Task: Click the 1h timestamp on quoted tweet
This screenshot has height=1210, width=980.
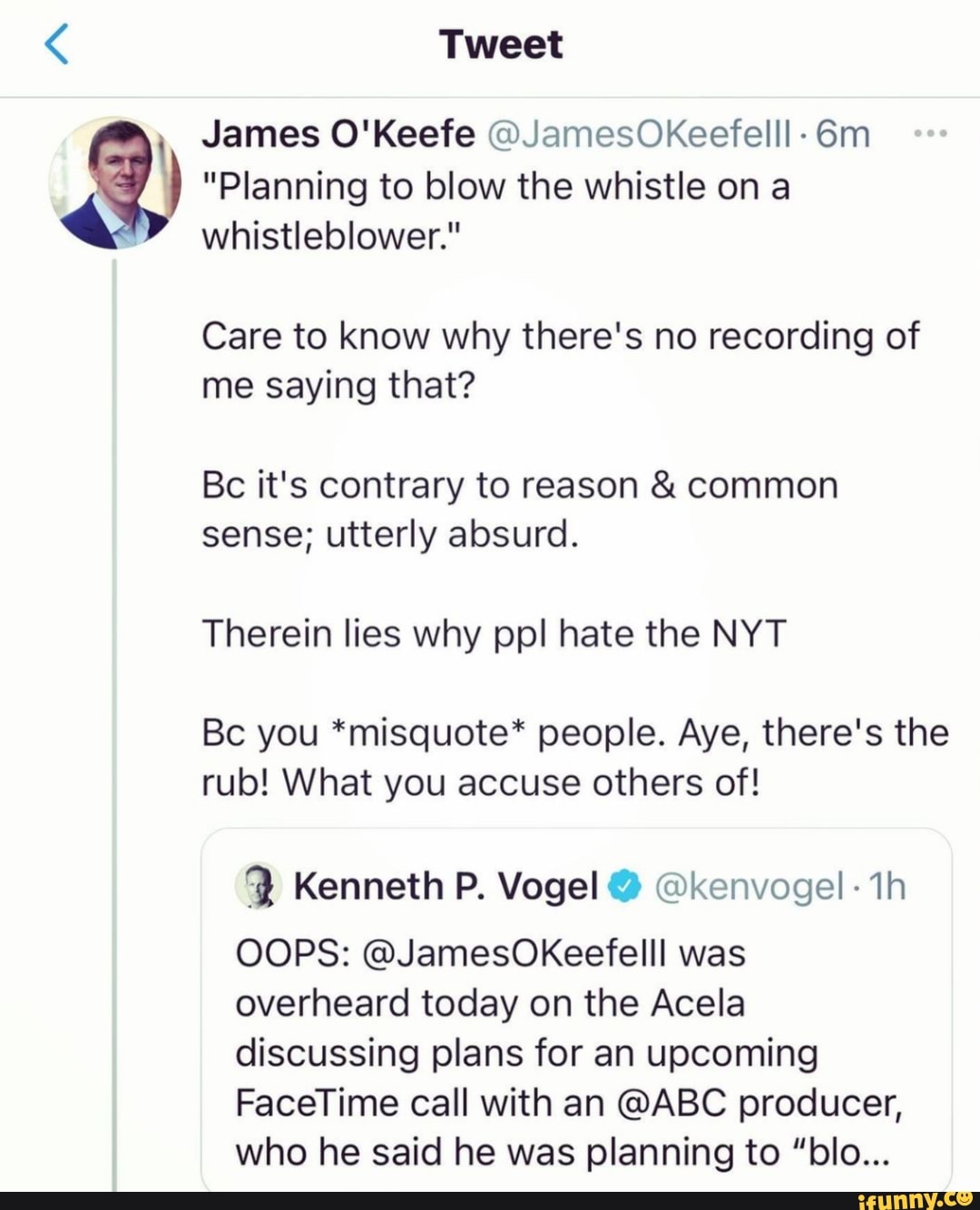Action: point(887,887)
